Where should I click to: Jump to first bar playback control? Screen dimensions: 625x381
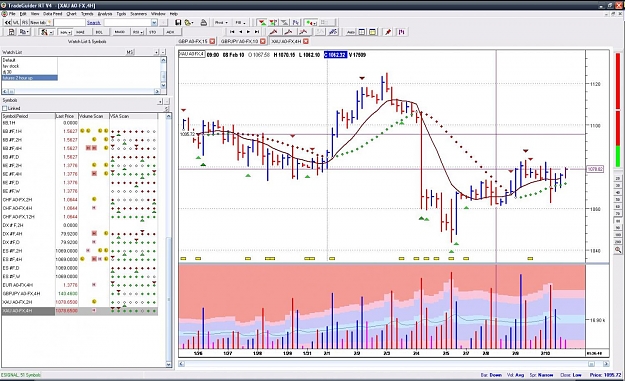click(232, 32)
